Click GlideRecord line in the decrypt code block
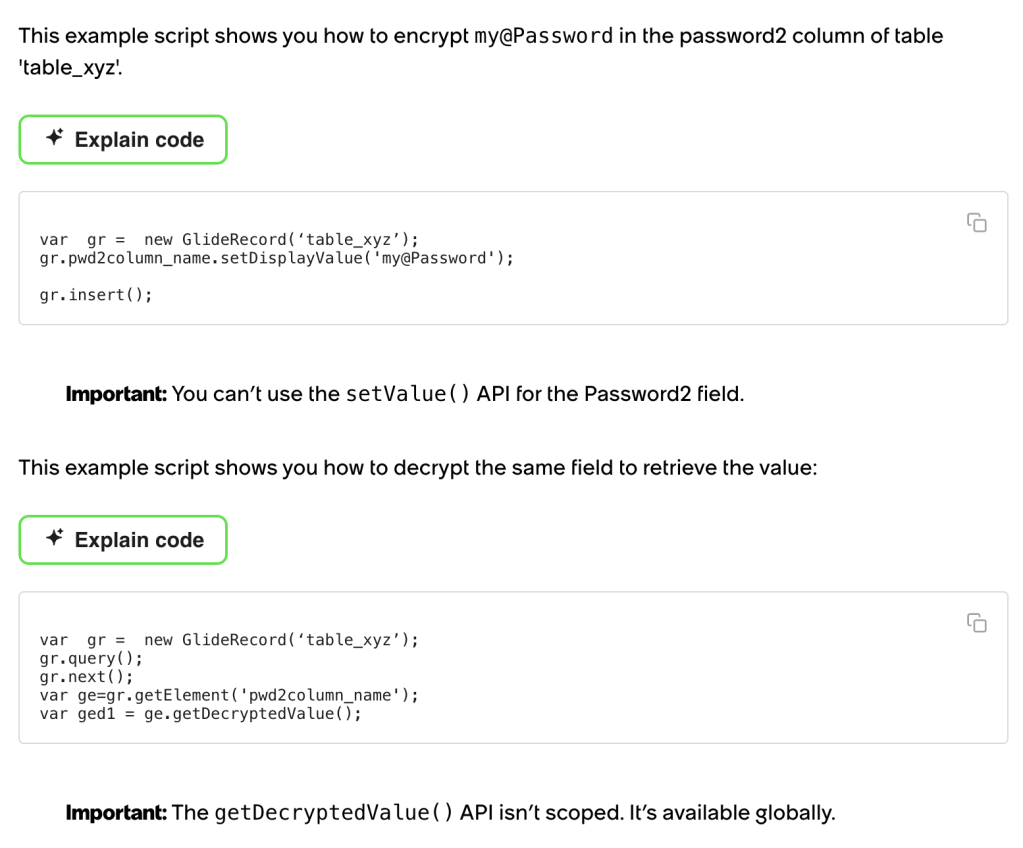The width and height of the screenshot is (1023, 848). [x=229, y=640]
